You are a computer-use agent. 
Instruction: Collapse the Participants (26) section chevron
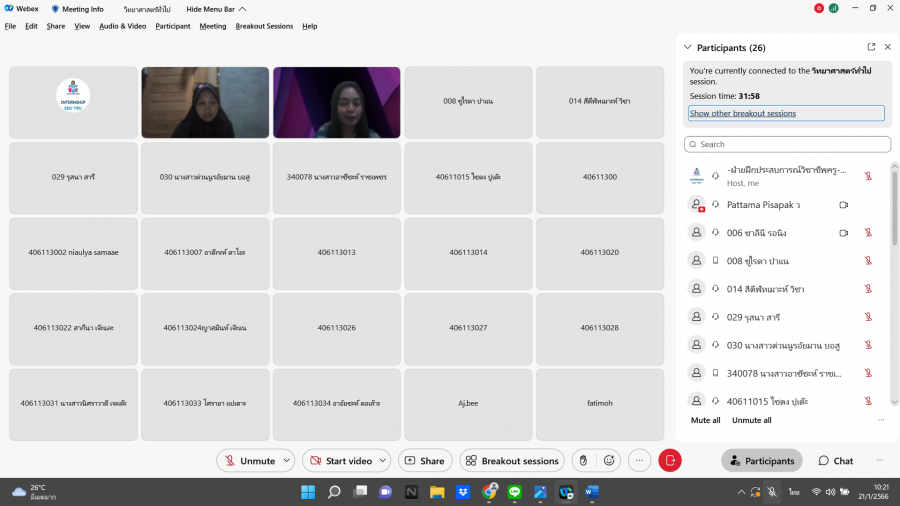tap(687, 47)
